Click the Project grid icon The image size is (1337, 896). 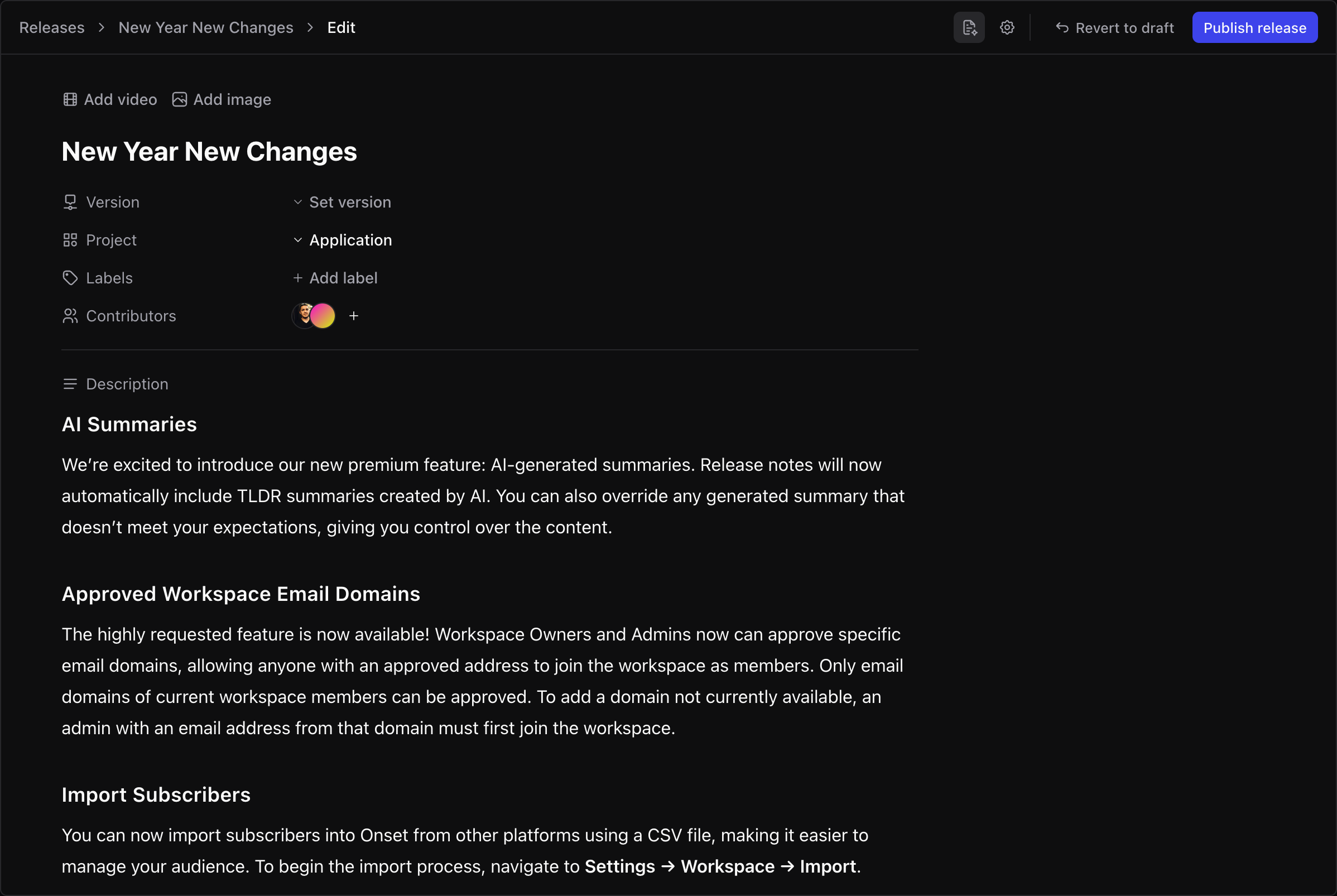70,239
